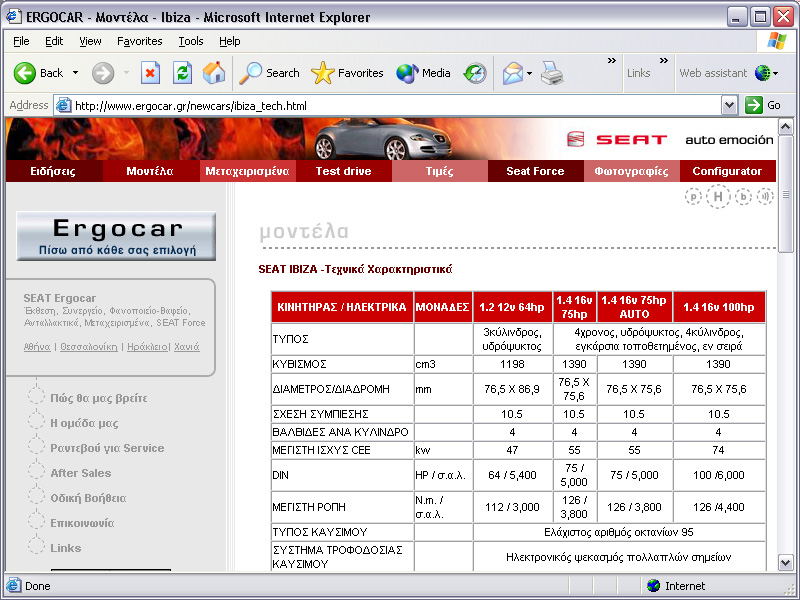Viewport: 800px width, 600px height.
Task: Open the Επικοινωνία sidebar link
Action: pos(82,523)
